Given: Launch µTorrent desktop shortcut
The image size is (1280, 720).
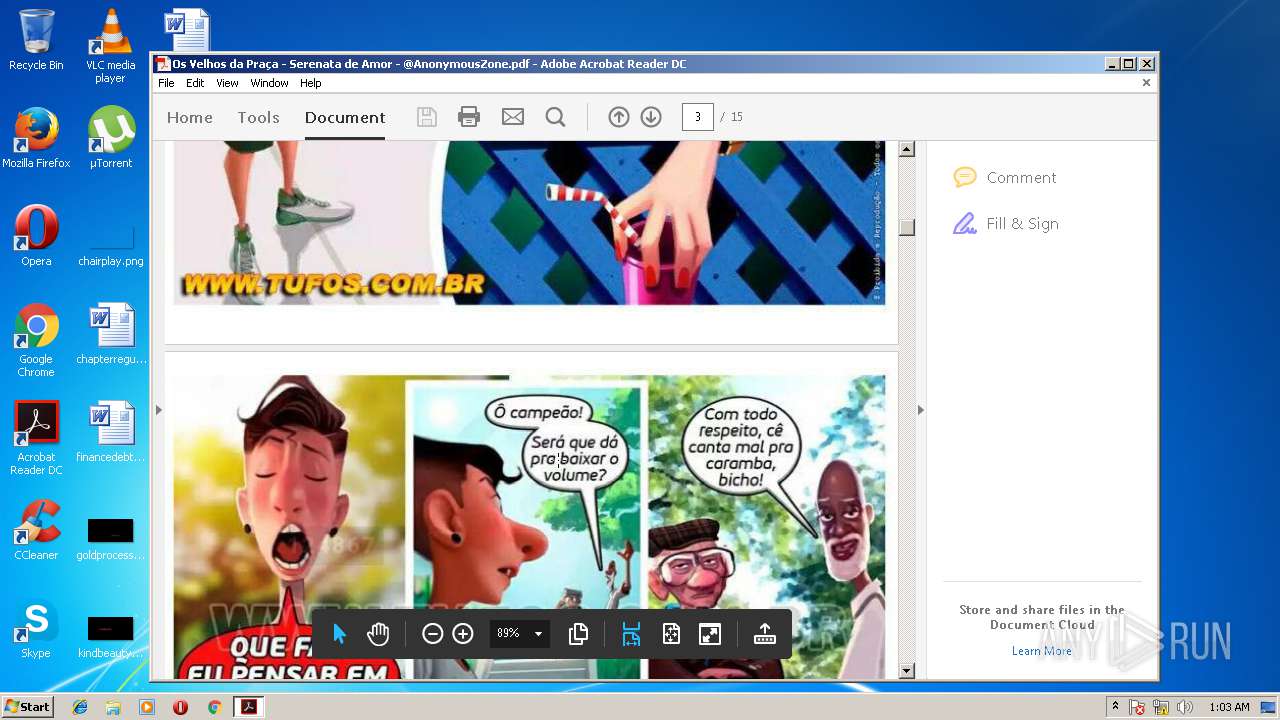Looking at the screenshot, I should pyautogui.click(x=111, y=138).
